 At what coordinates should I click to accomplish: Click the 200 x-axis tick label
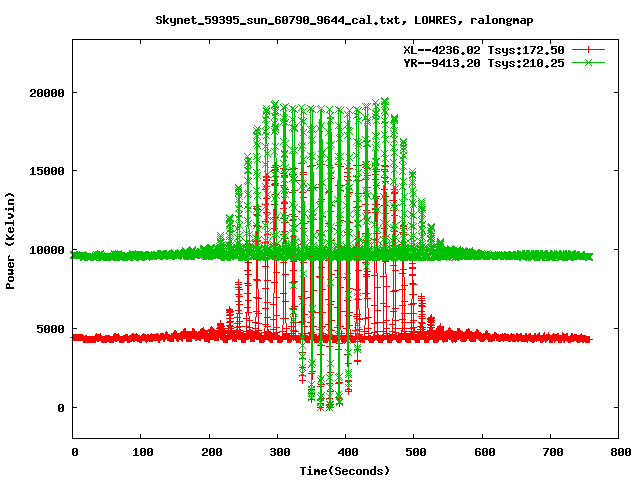tap(211, 452)
